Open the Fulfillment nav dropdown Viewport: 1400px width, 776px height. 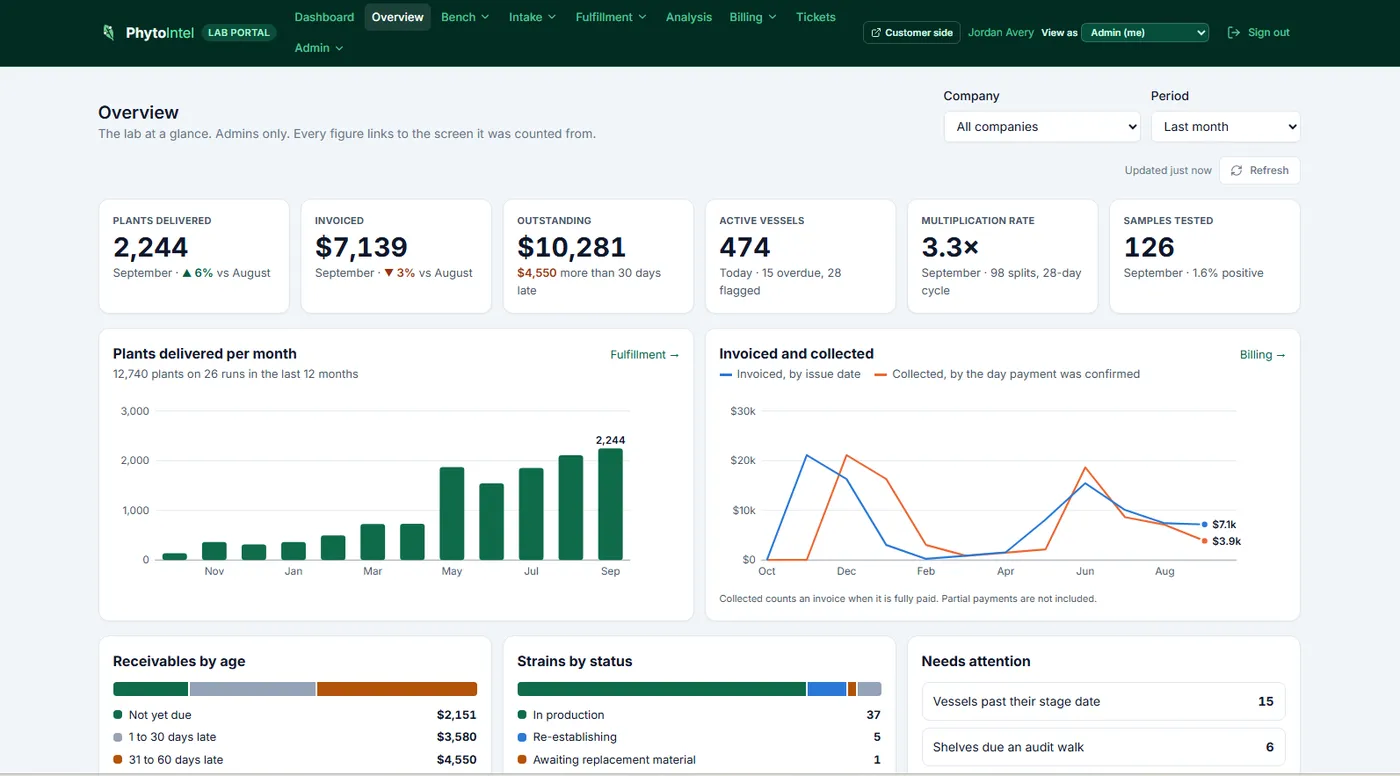[611, 17]
